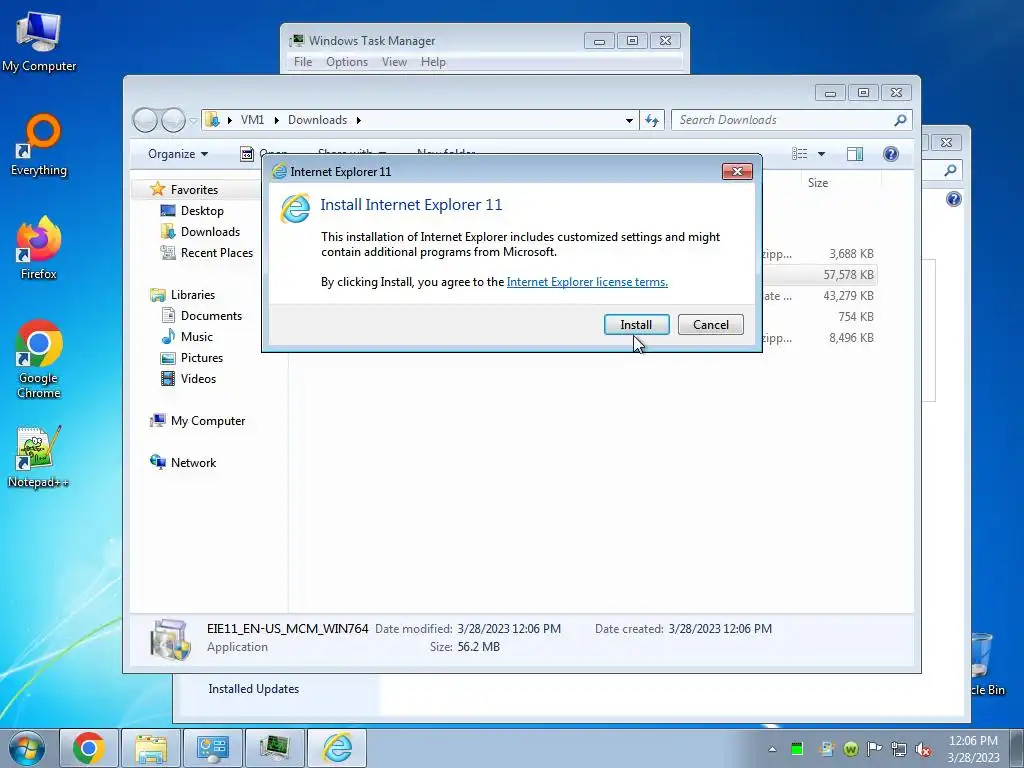1024x768 pixels.
Task: Select the file row sized 57,578 KB
Action: coord(819,275)
